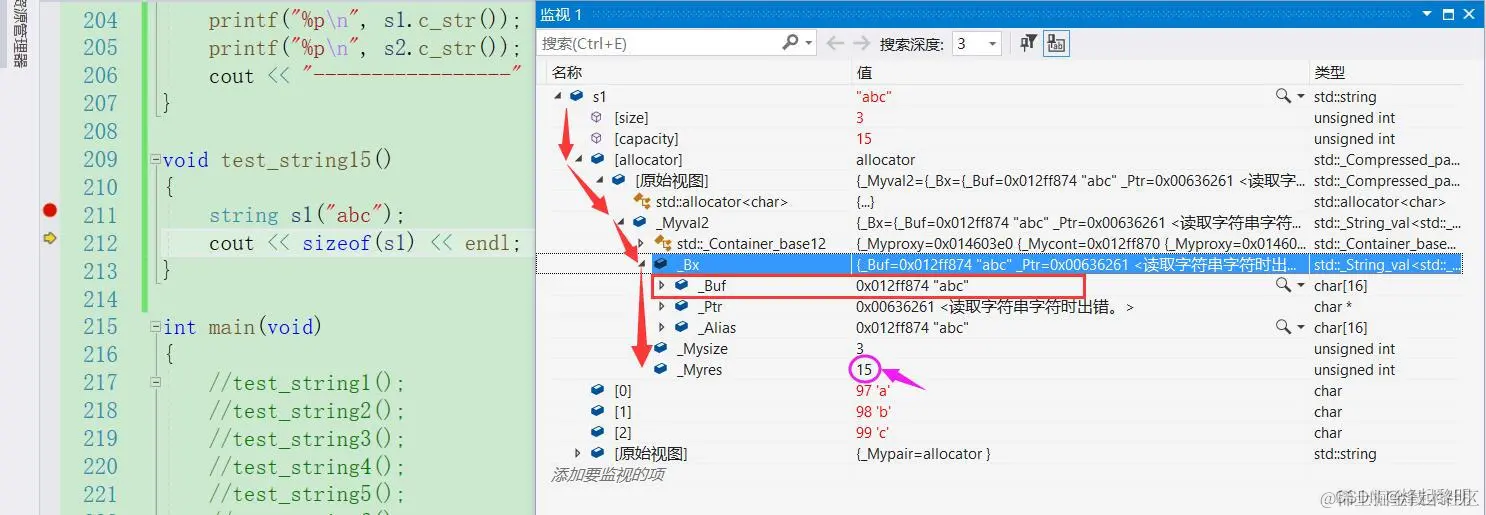Open the text visualizer magnifier for _Alias
The width and height of the screenshot is (1486, 515).
coord(1283,327)
